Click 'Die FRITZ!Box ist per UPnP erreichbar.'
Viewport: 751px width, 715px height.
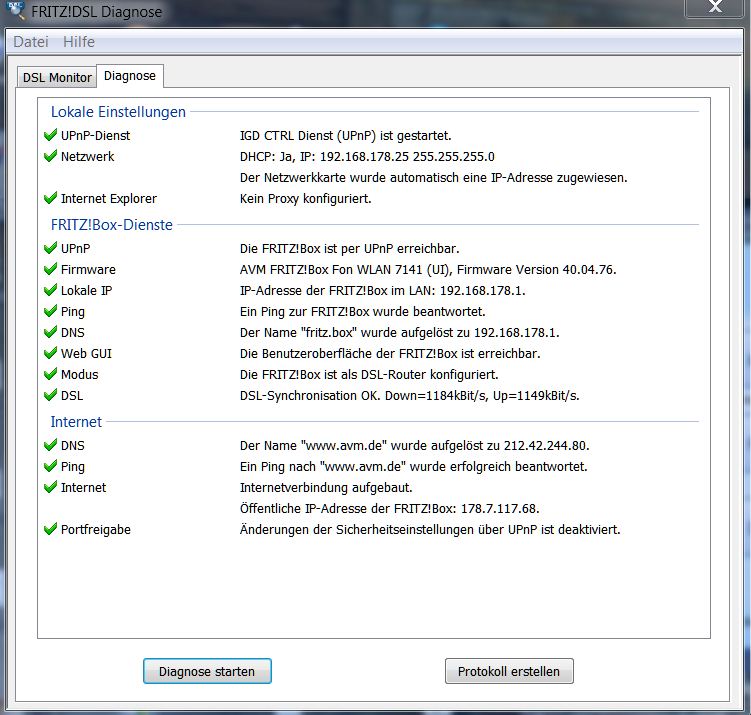click(349, 249)
